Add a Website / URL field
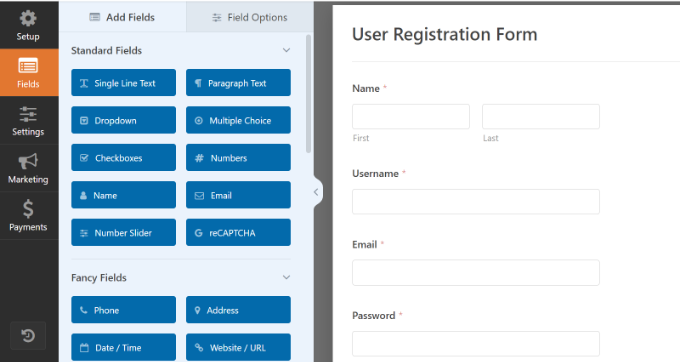The width and height of the screenshot is (680, 362). point(238,347)
